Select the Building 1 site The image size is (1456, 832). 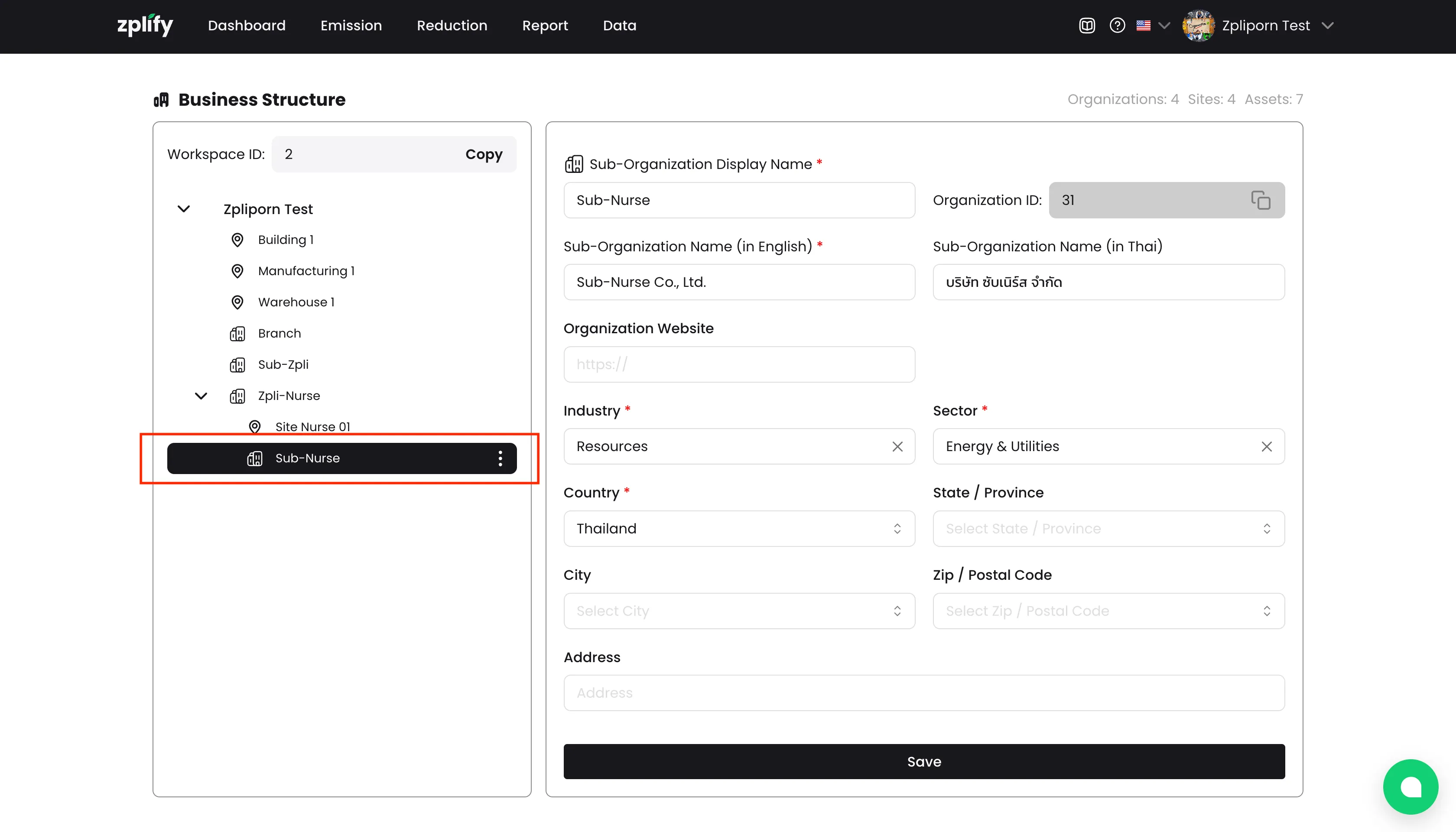pyautogui.click(x=286, y=240)
